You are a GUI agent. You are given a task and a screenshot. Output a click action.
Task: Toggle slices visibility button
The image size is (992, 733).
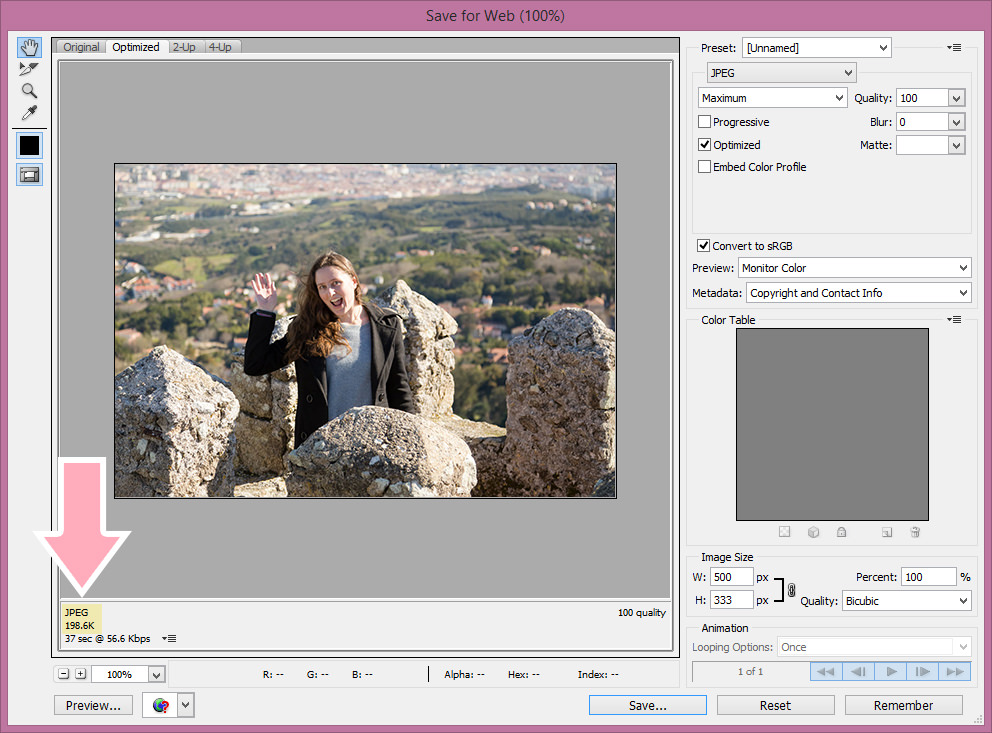(29, 175)
